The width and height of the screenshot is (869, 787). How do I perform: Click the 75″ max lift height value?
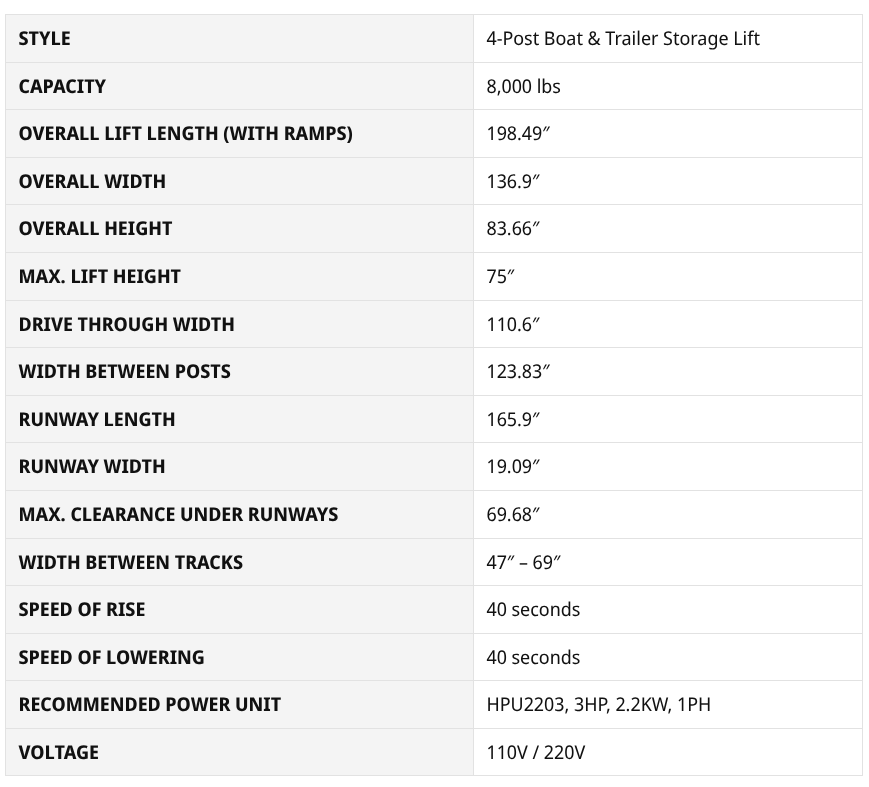click(500, 277)
